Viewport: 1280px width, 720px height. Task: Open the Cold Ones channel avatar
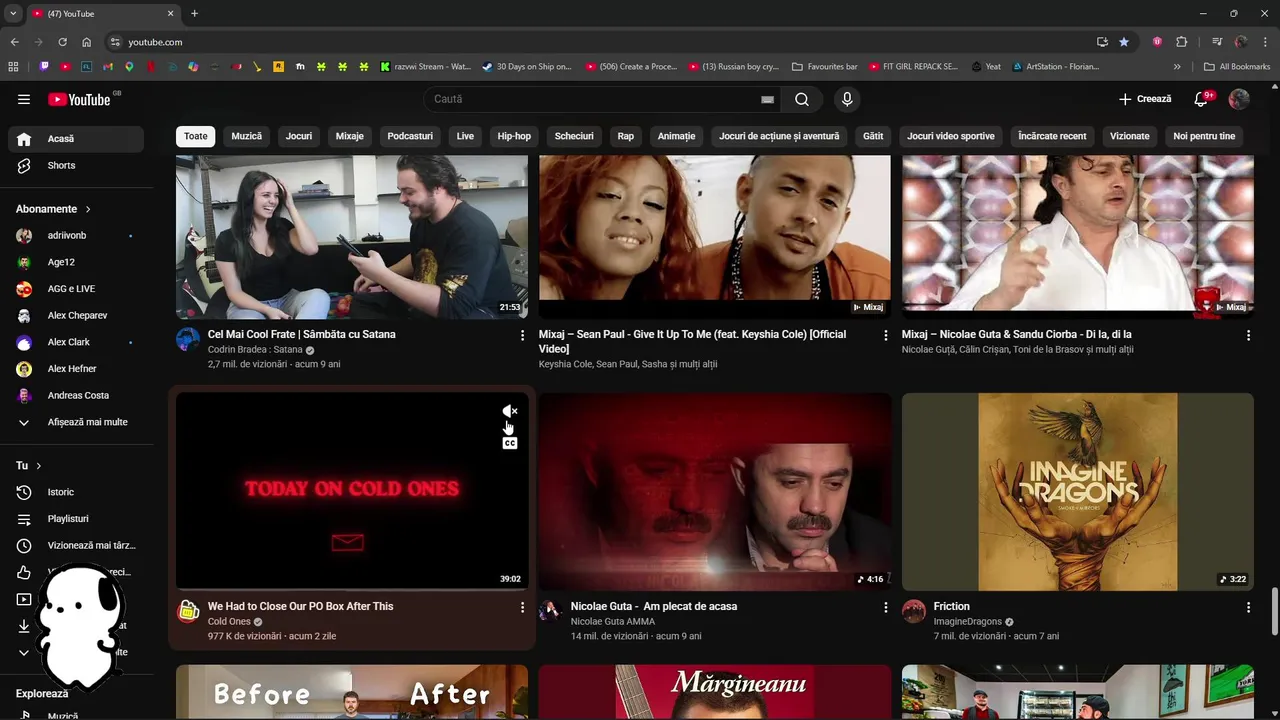point(188,611)
